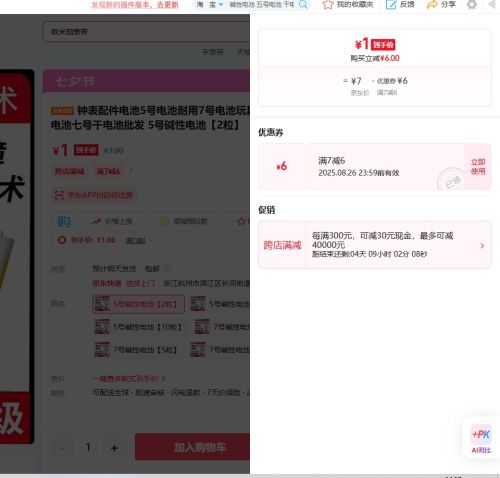The height and width of the screenshot is (478, 500).
Task: Click the 反馈 feedback edit icon
Action: pos(391,4)
